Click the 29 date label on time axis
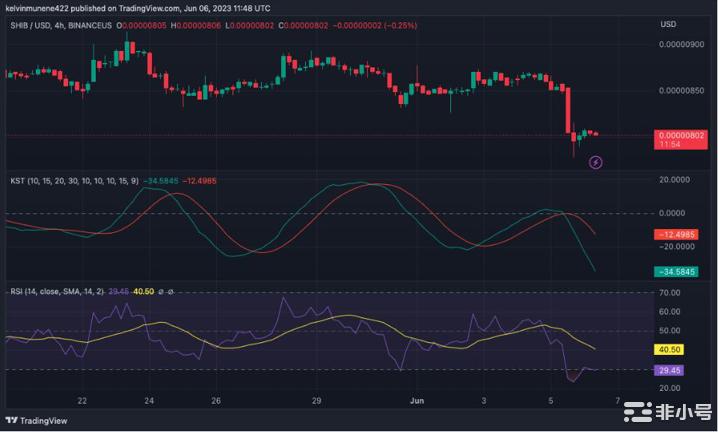Viewport: 718px width, 432px height. click(315, 400)
